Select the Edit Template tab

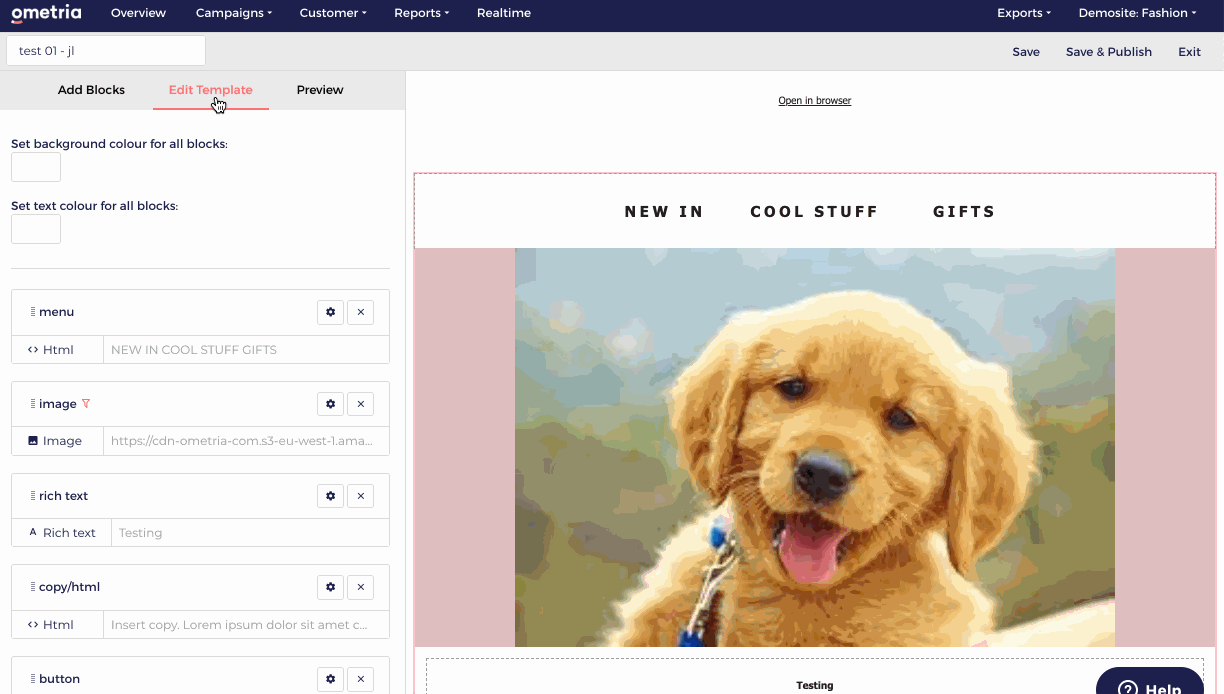pyautogui.click(x=210, y=90)
